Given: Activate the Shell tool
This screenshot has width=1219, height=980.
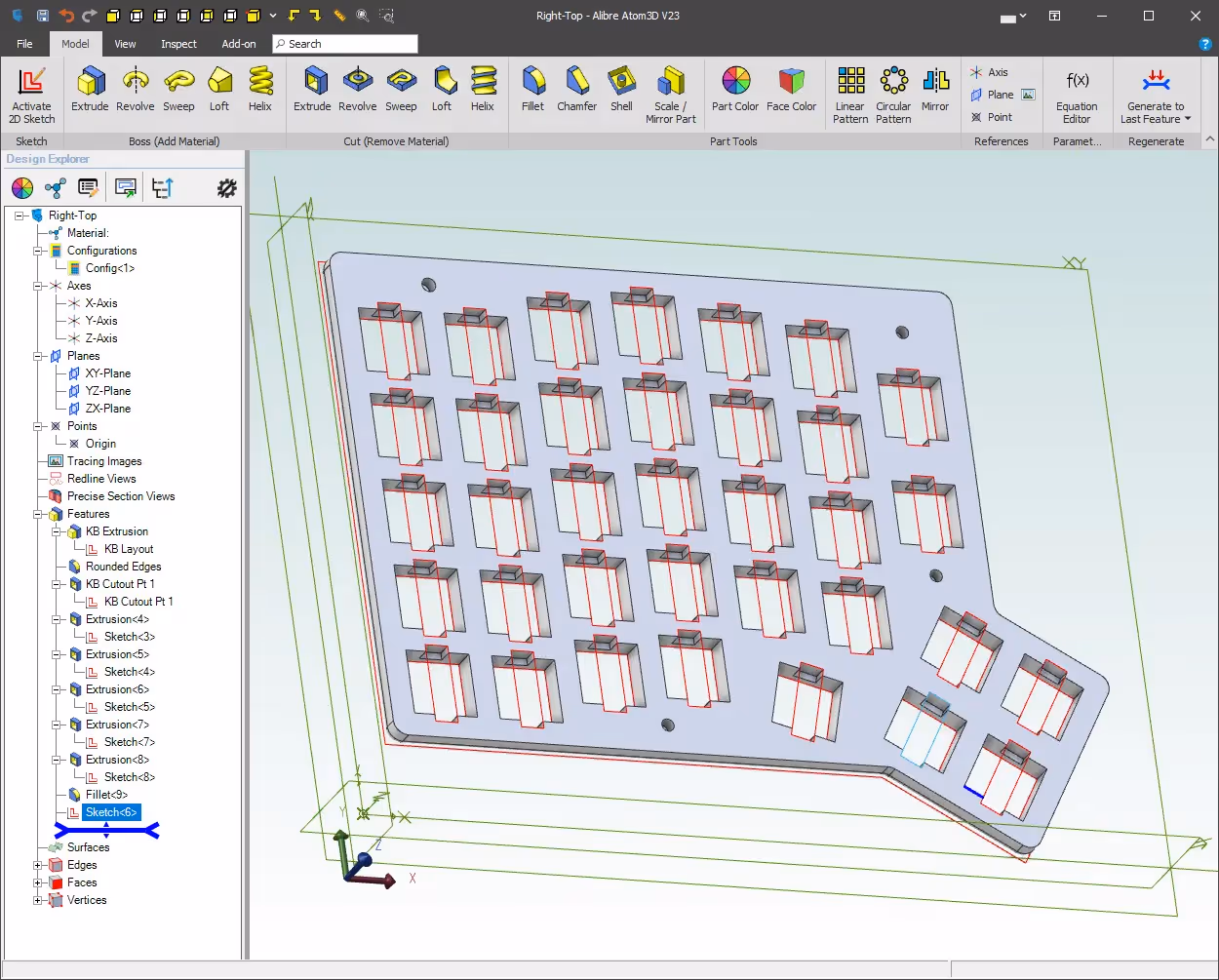Looking at the screenshot, I should pos(621,91).
